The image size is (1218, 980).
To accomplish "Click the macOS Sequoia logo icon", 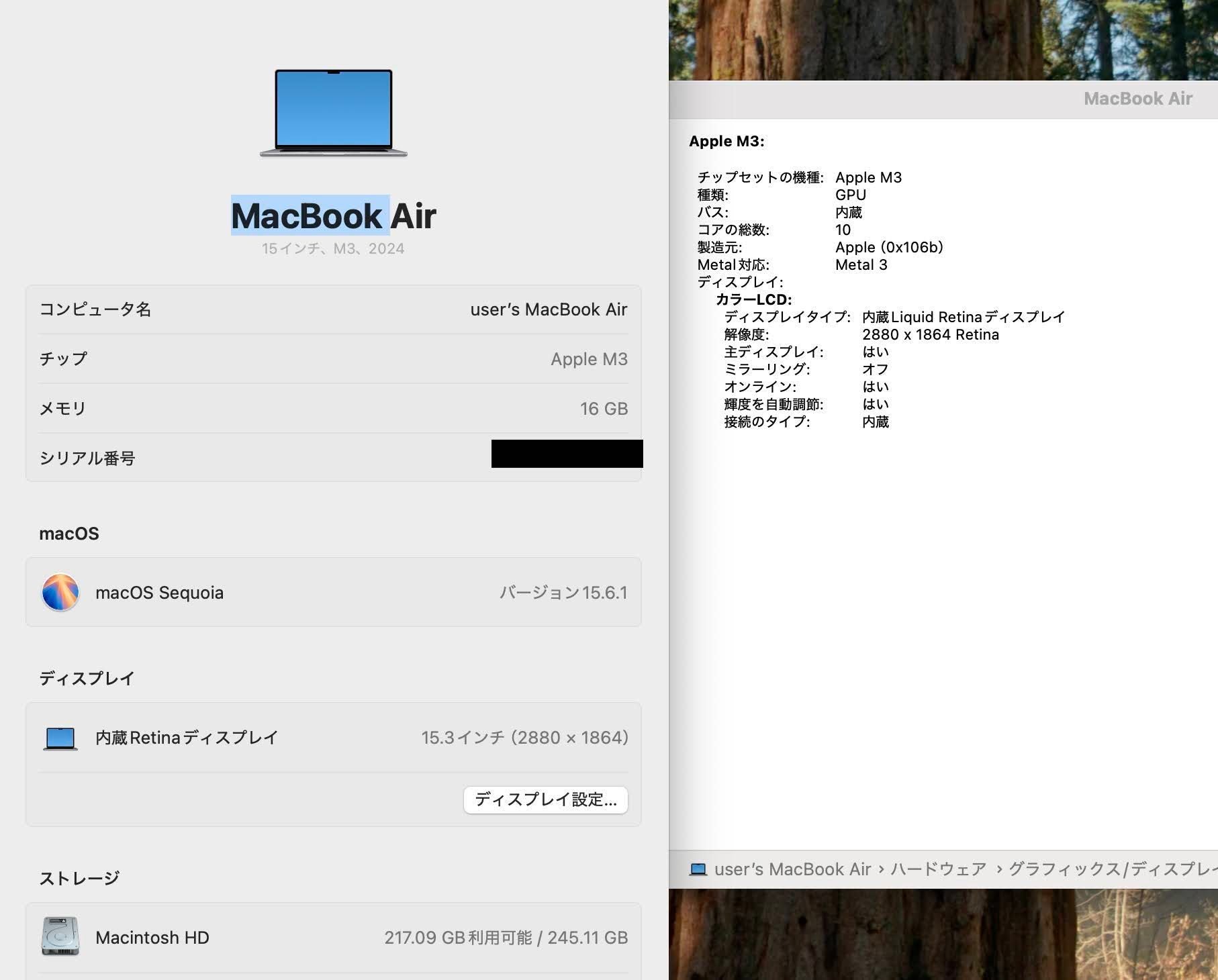I will click(x=60, y=592).
